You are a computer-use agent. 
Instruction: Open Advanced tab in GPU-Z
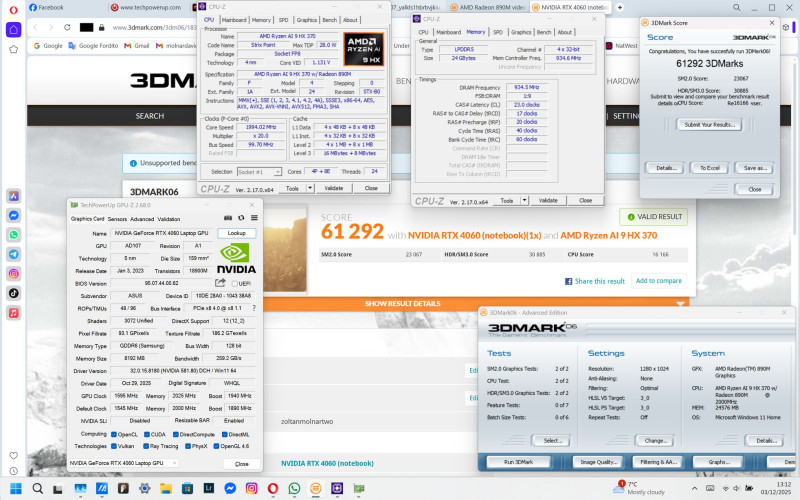tap(142, 219)
